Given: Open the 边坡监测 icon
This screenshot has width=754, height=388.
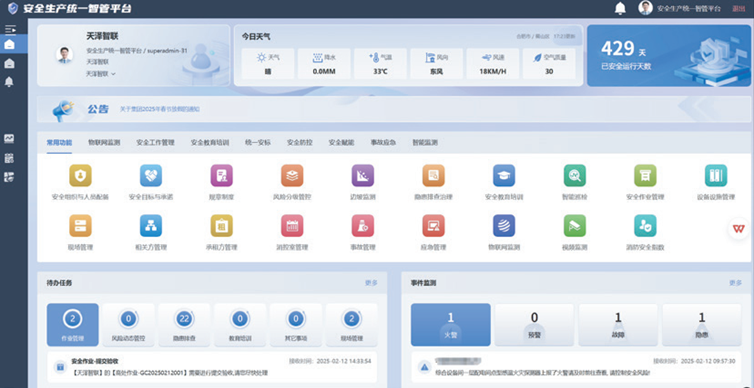Looking at the screenshot, I should [x=363, y=175].
